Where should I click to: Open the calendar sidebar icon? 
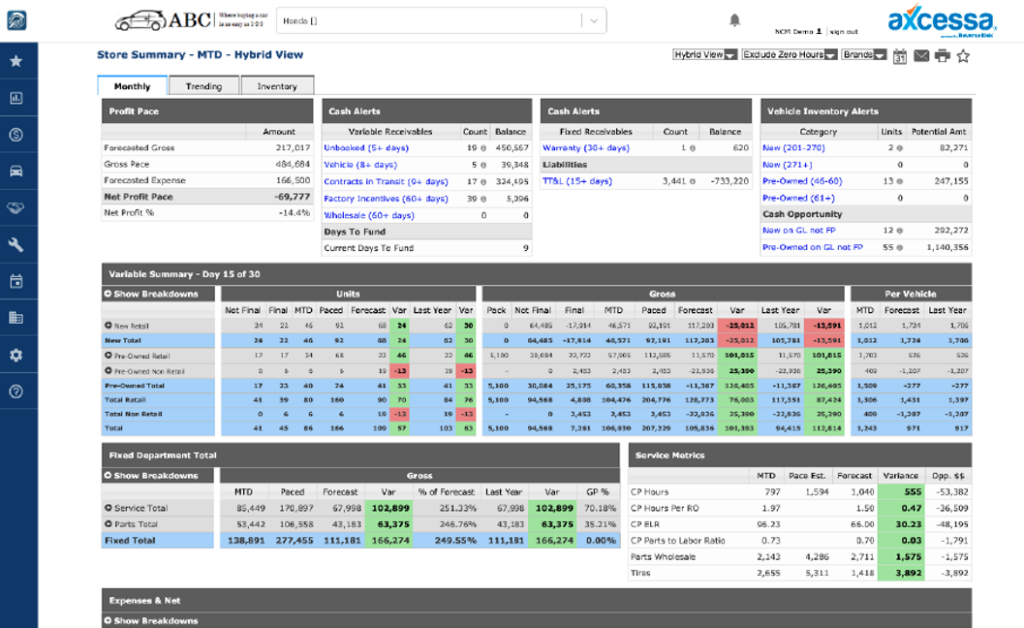click(16, 281)
